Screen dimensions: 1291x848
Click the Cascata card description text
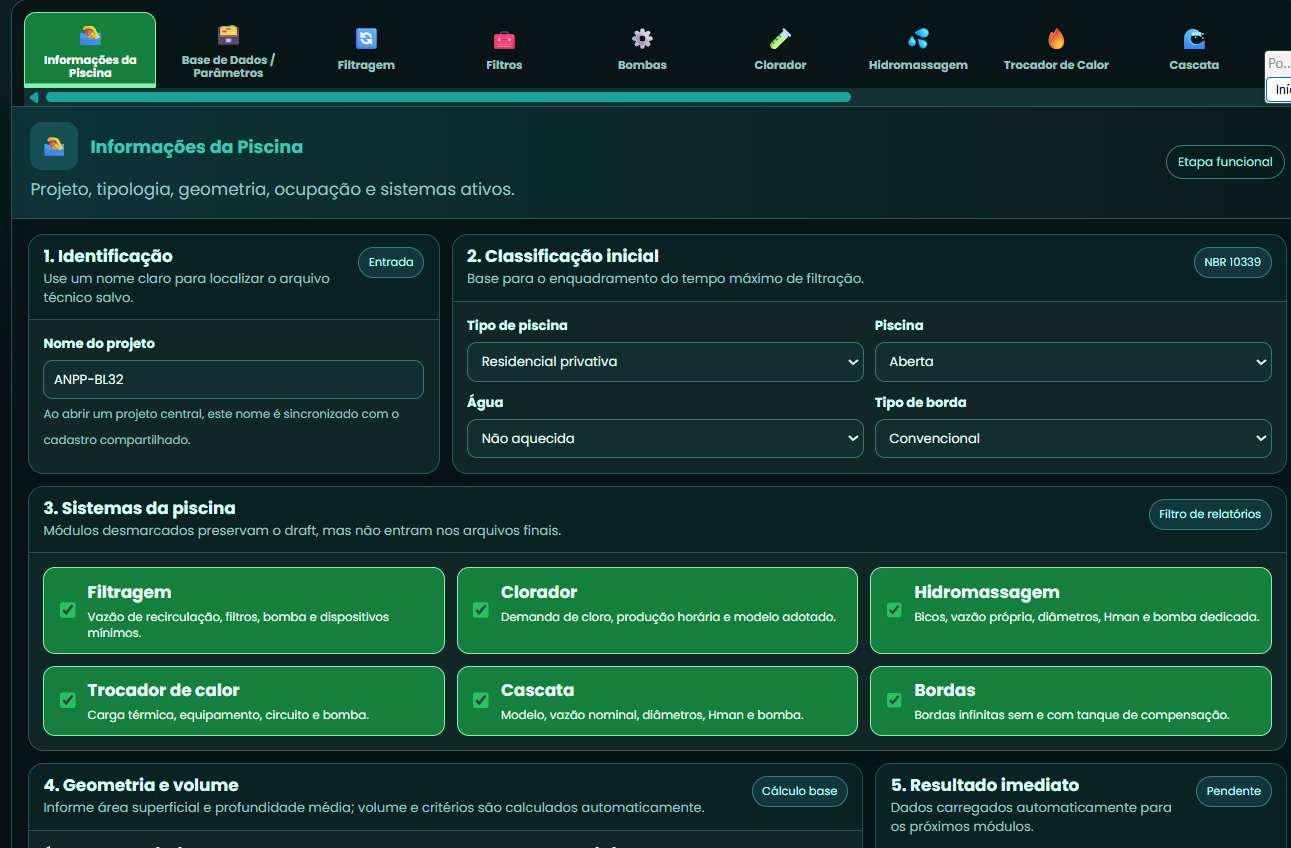click(x=652, y=715)
